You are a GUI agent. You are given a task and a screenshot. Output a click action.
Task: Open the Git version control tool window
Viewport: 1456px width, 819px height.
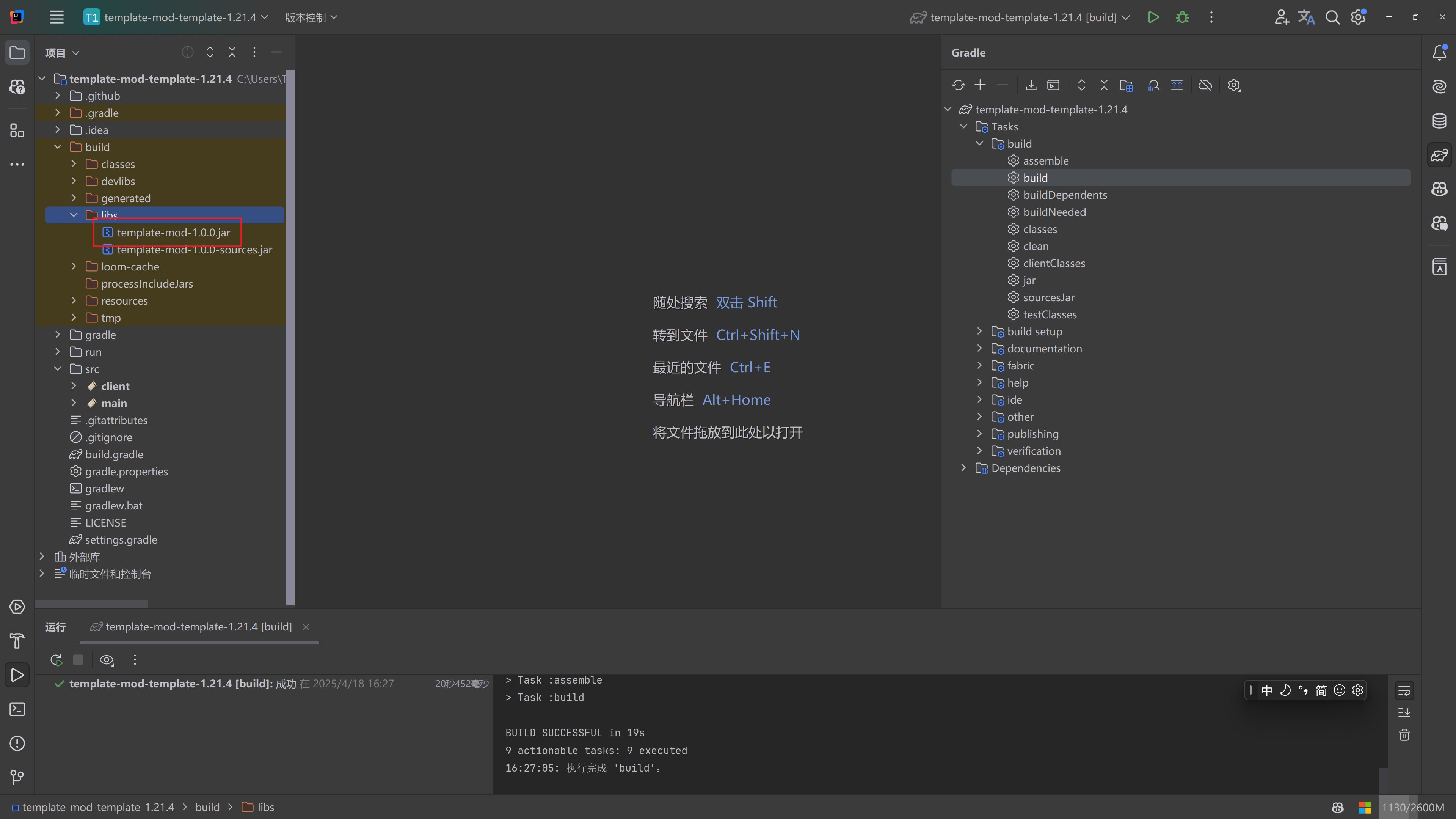tap(17, 777)
